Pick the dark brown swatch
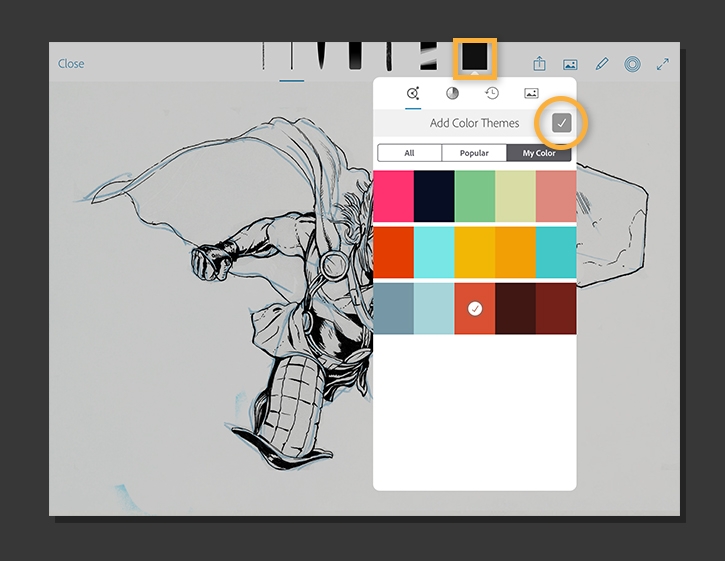 click(516, 308)
